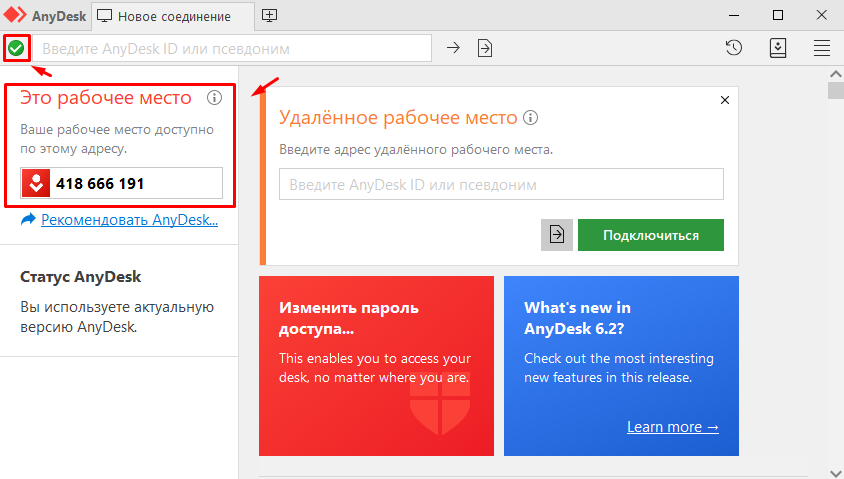Click the "Learn more →" link
Image resolution: width=844 pixels, height=479 pixels.
tap(672, 427)
